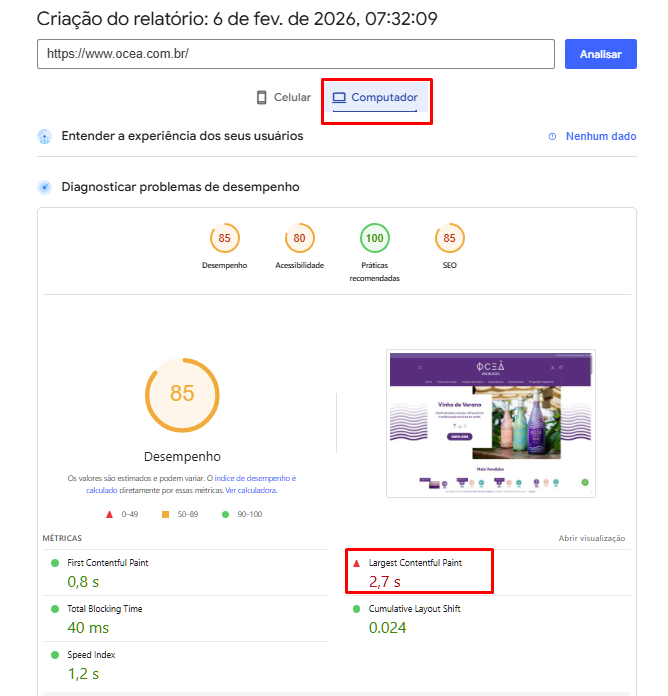This screenshot has width=668, height=696.
Task: Open the SEO score gauge
Action: pos(449,239)
